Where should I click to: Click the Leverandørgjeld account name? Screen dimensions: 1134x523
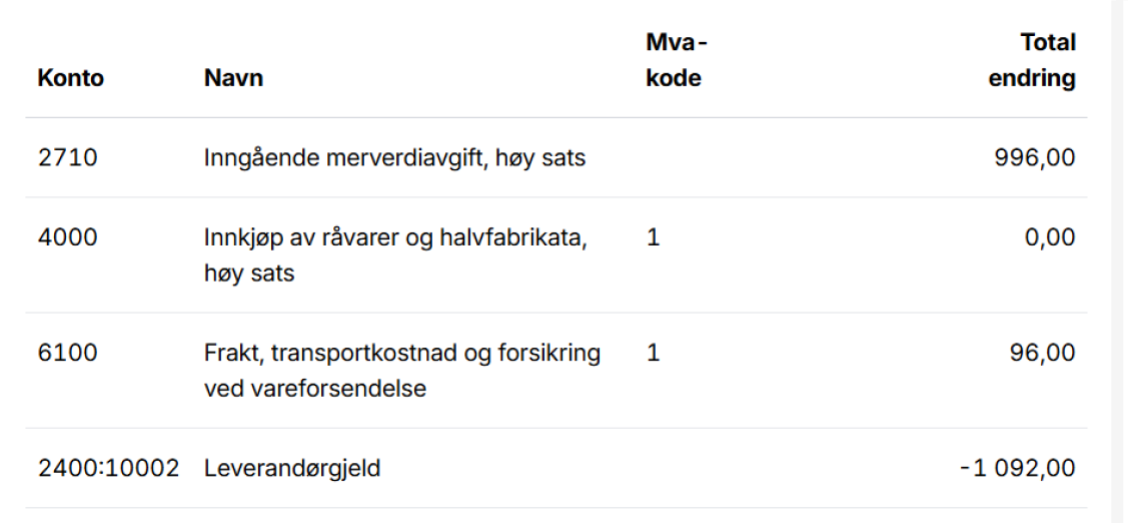coord(292,468)
